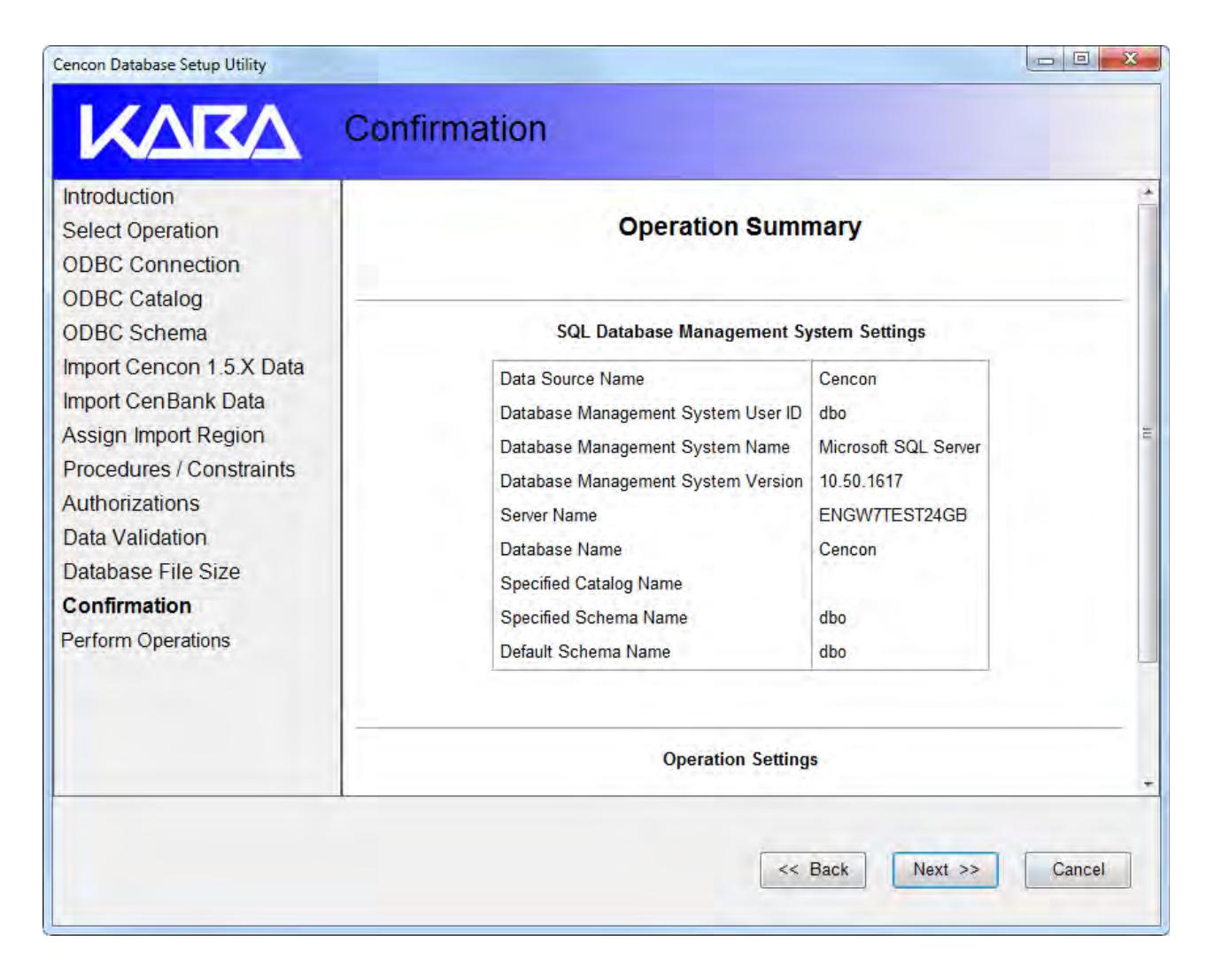Select Import CenBank Data step
The image size is (1206, 980).
163,401
